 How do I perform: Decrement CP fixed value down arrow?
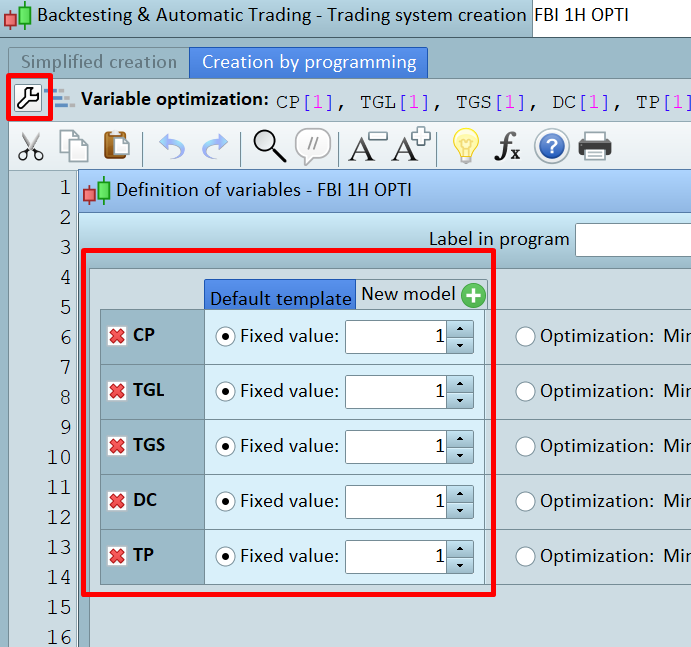click(460, 345)
